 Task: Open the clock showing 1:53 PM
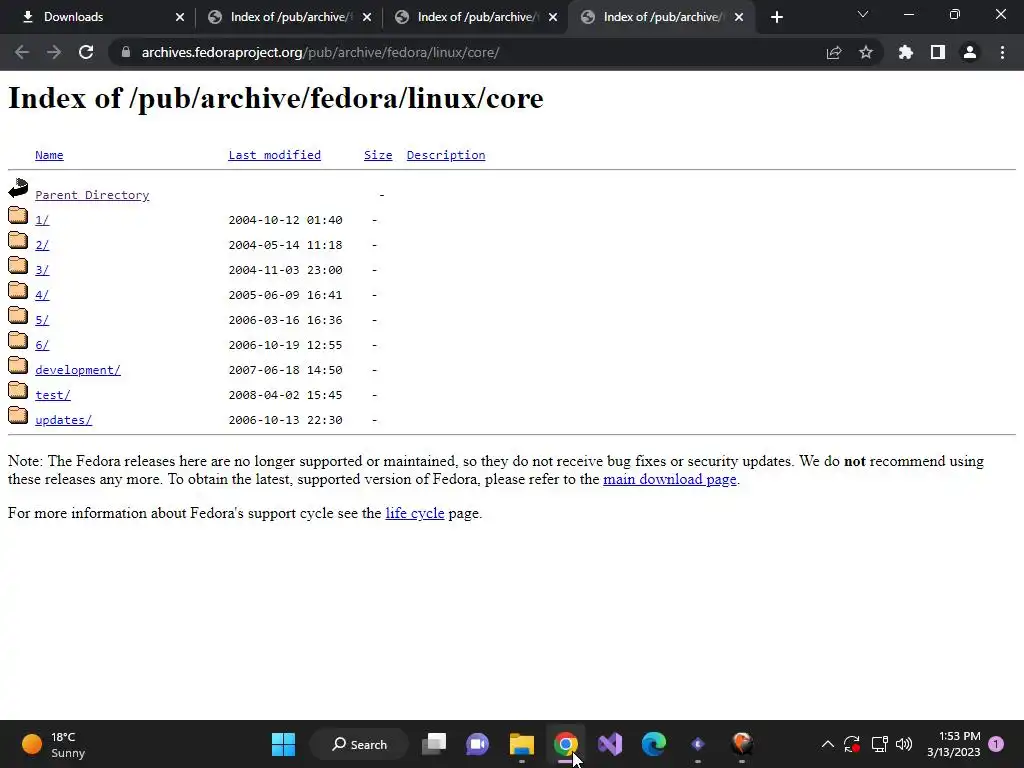pyautogui.click(x=953, y=744)
